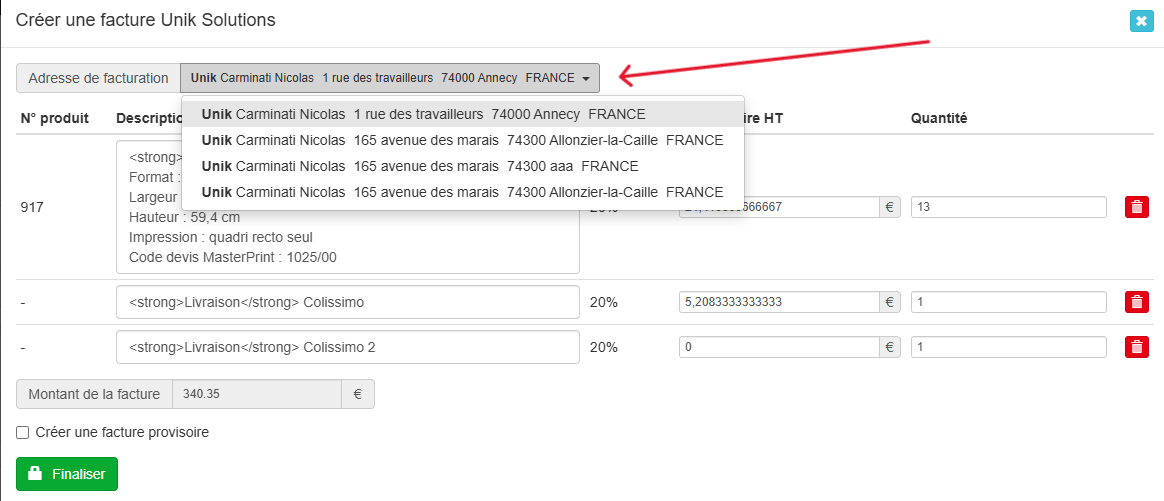Edit the product 917 description textarea
This screenshot has width=1164, height=501.
pos(347,207)
